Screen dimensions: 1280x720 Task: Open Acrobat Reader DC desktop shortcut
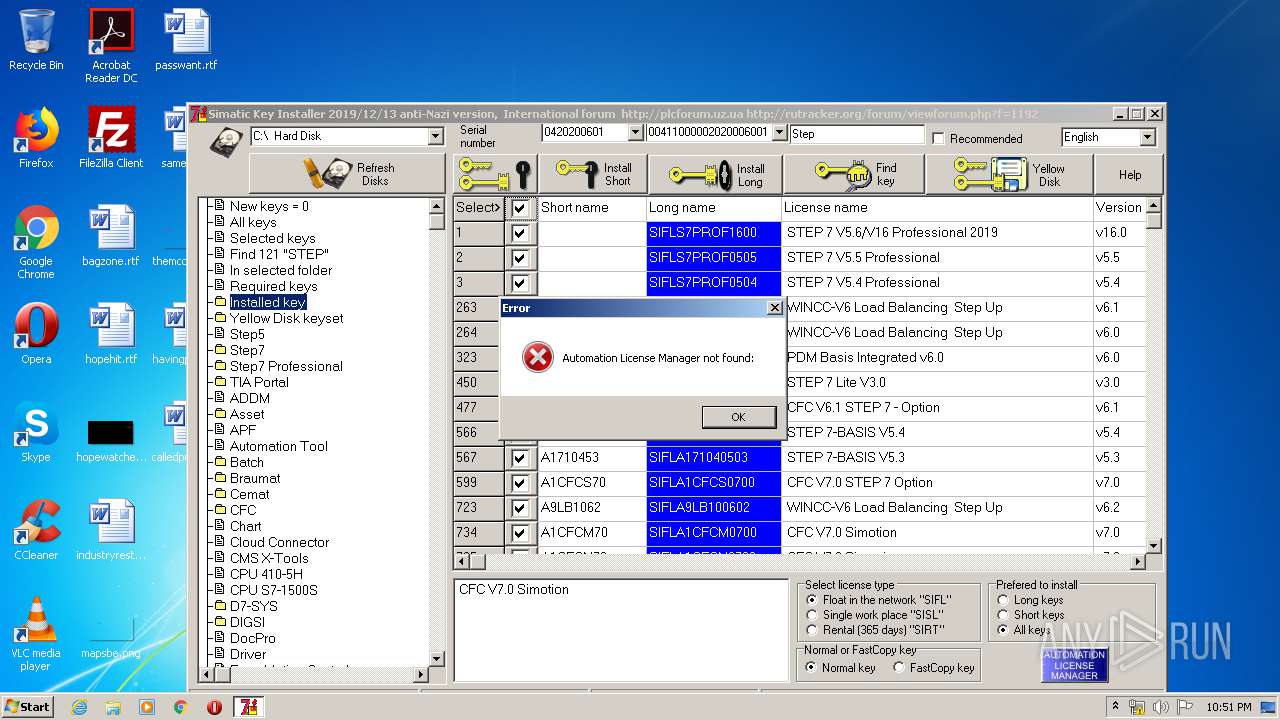[111, 46]
